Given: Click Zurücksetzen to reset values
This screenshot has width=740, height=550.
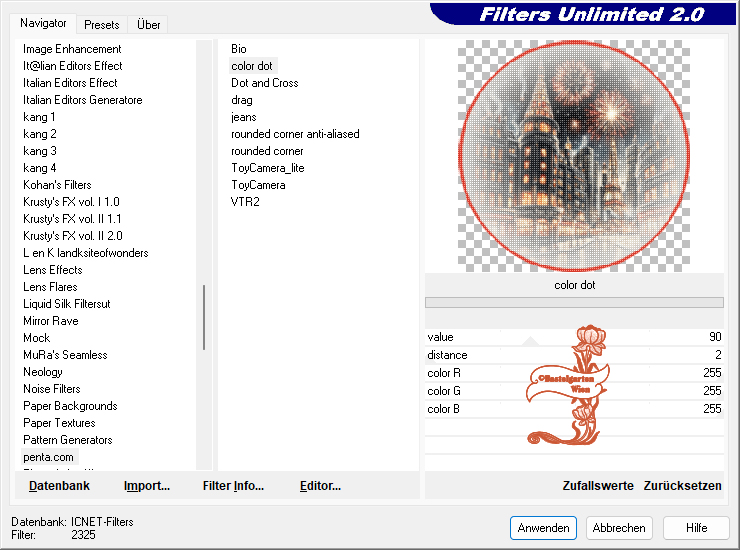Looking at the screenshot, I should click(x=682, y=486).
